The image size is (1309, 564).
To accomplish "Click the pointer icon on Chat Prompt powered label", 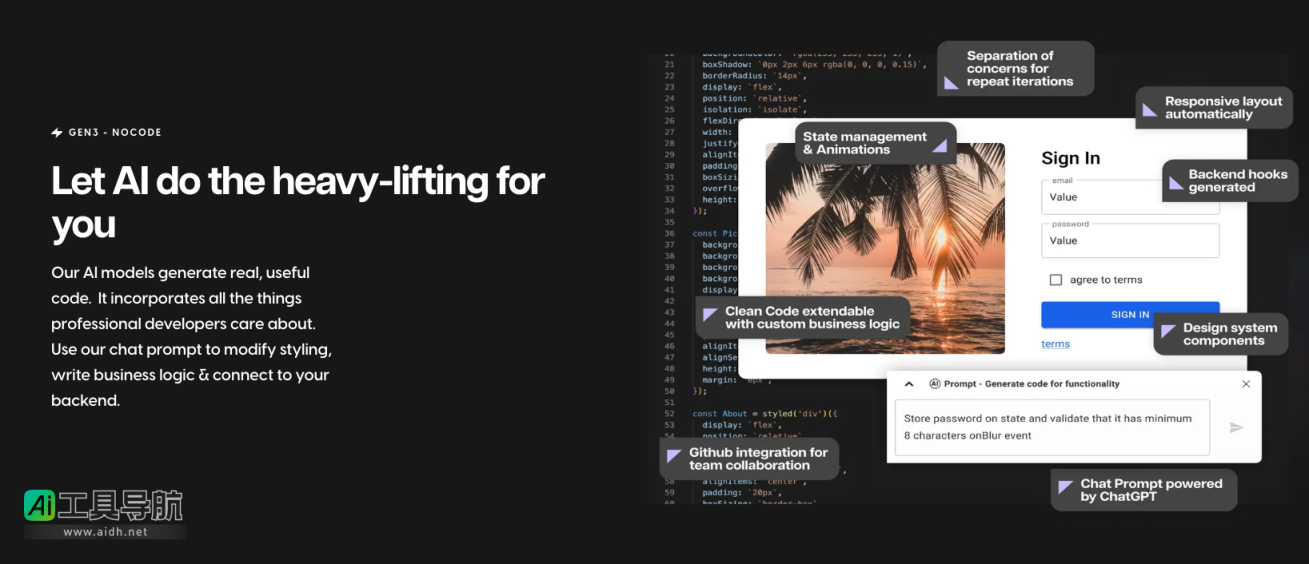I will pos(1066,489).
